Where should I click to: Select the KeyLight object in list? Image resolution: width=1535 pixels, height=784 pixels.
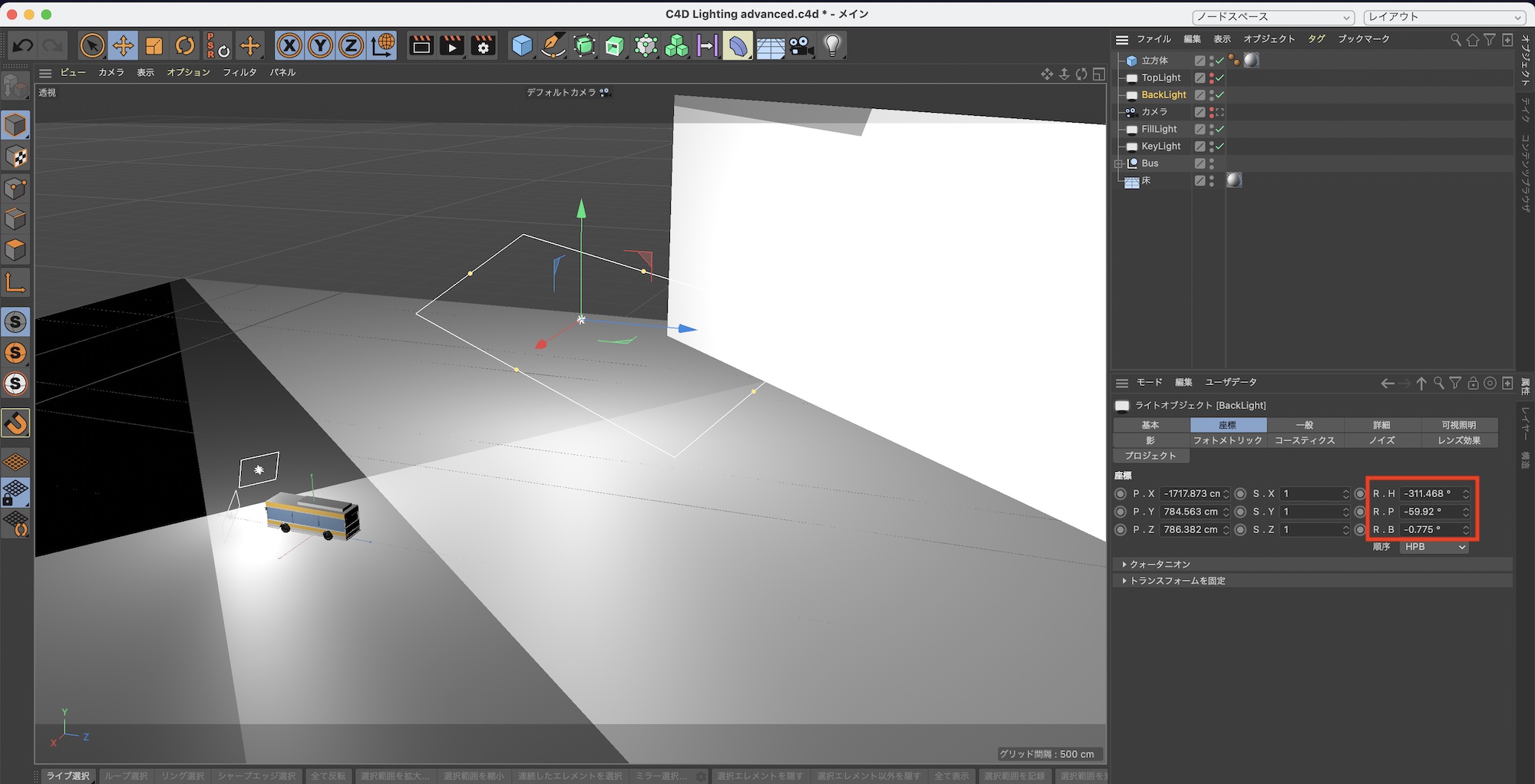point(1160,147)
